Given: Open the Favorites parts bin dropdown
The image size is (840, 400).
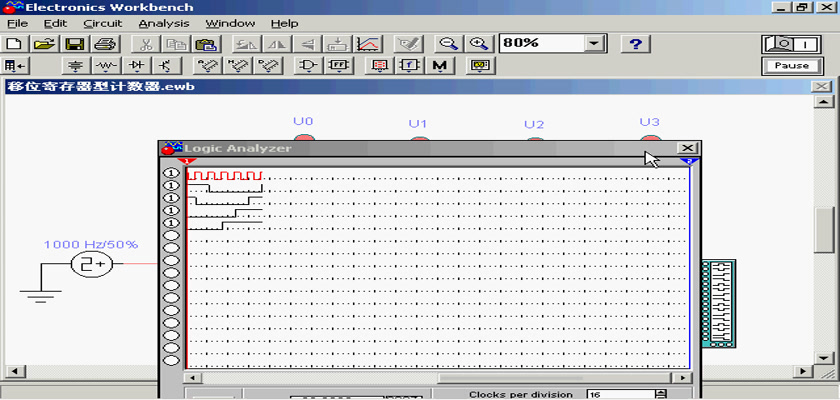Looking at the screenshot, I should coord(15,66).
